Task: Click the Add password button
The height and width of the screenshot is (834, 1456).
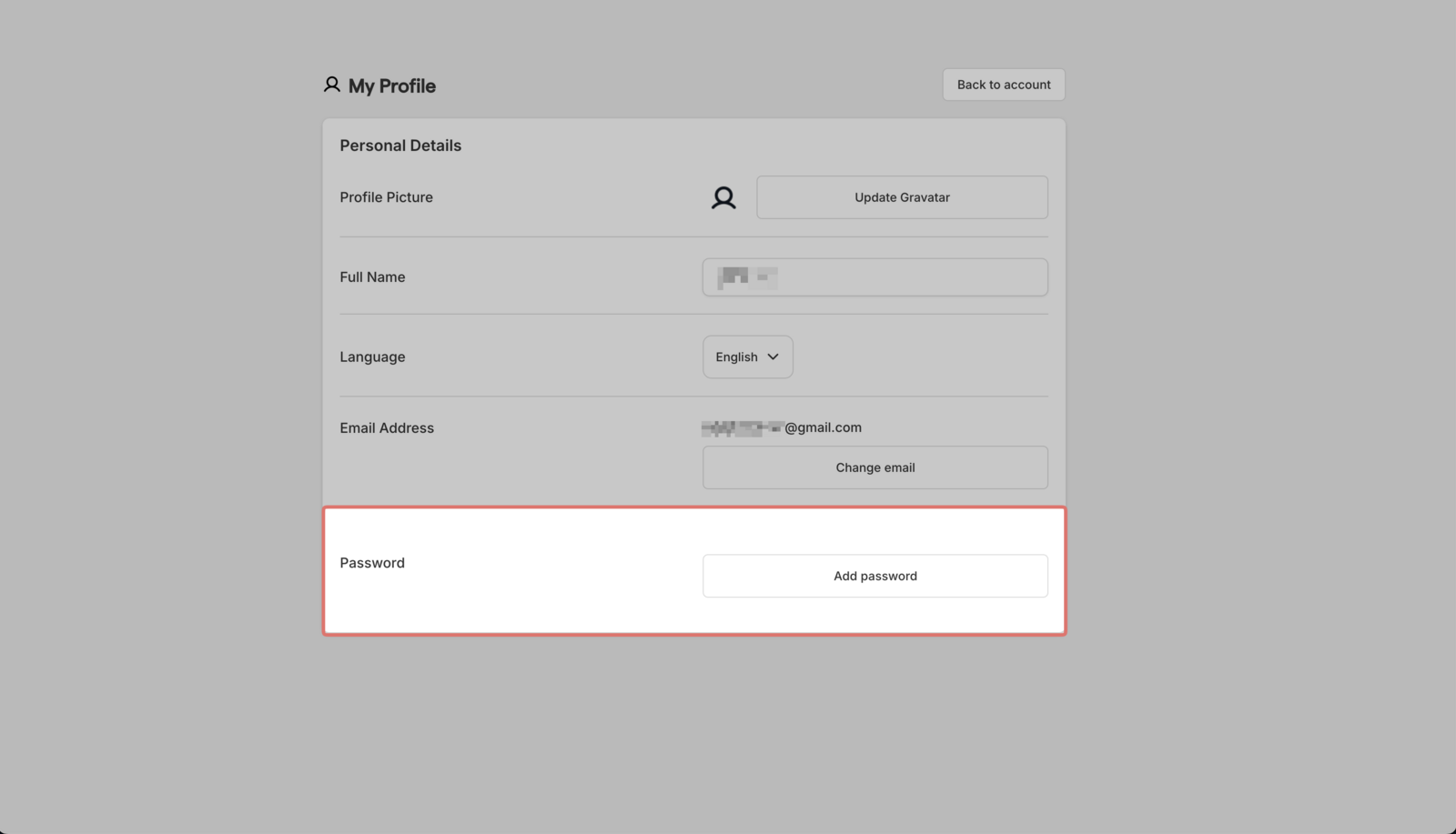Action: point(875,576)
